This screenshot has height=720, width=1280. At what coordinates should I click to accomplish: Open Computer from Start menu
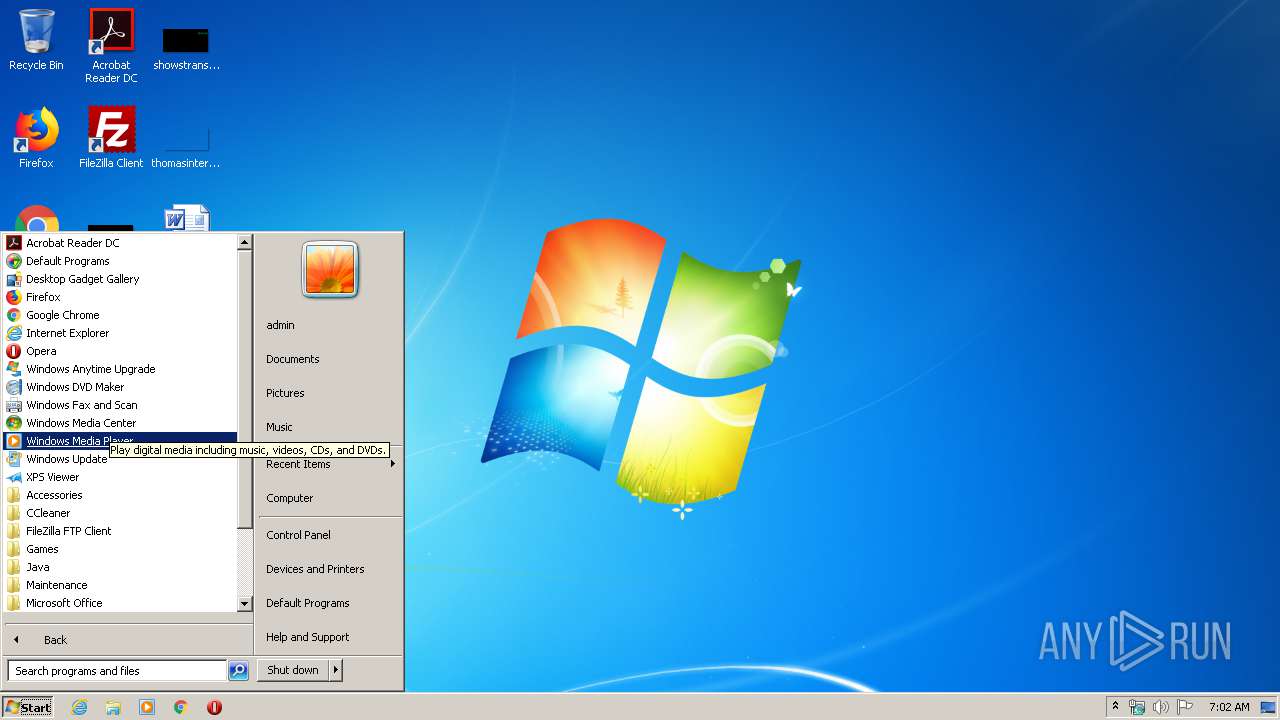[x=330, y=498]
